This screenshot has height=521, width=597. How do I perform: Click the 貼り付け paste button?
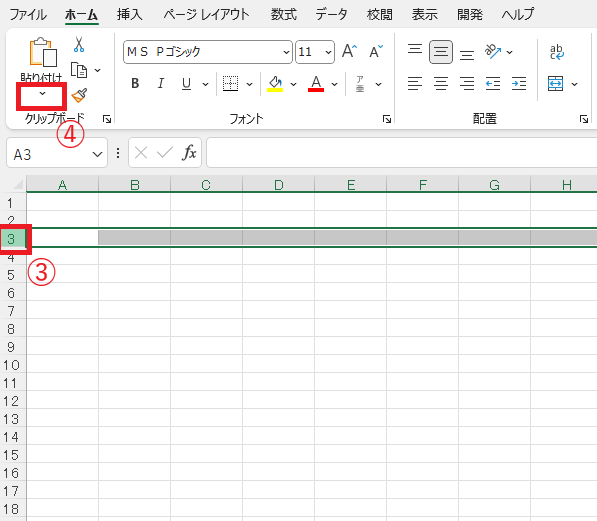point(42,59)
